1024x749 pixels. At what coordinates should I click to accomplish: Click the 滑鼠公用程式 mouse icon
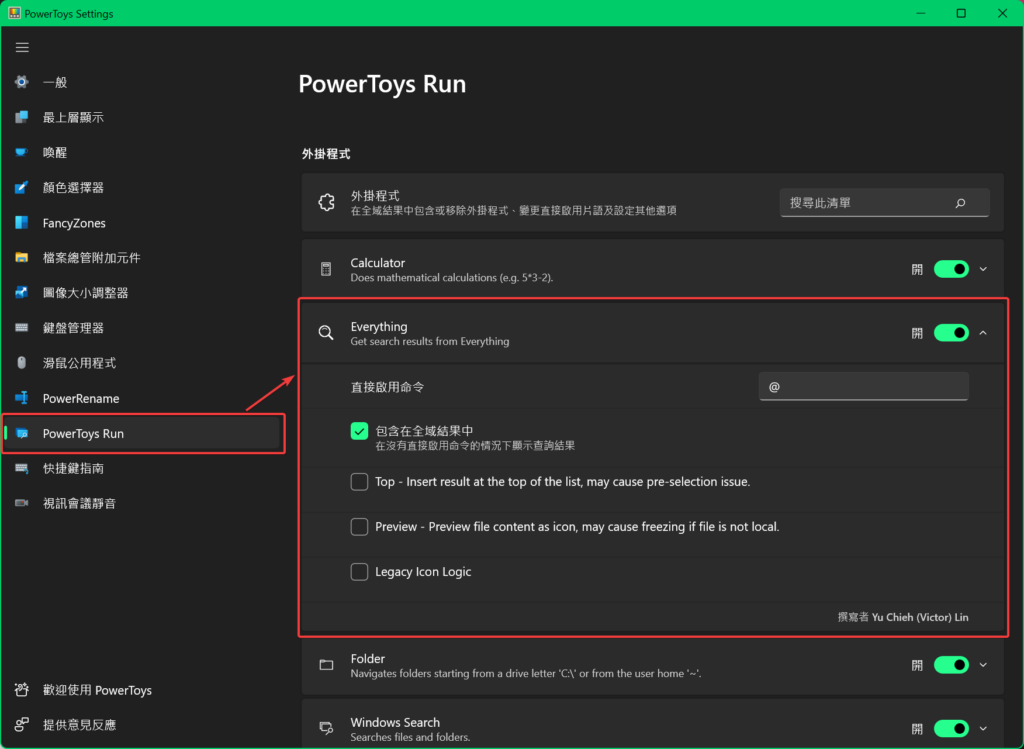[22, 363]
